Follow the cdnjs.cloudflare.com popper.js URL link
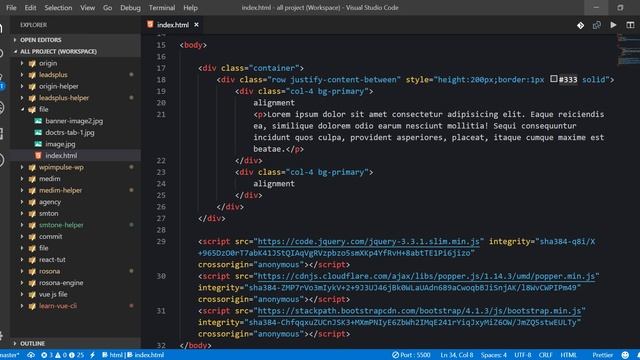The width and height of the screenshot is (640, 360). (x=426, y=276)
